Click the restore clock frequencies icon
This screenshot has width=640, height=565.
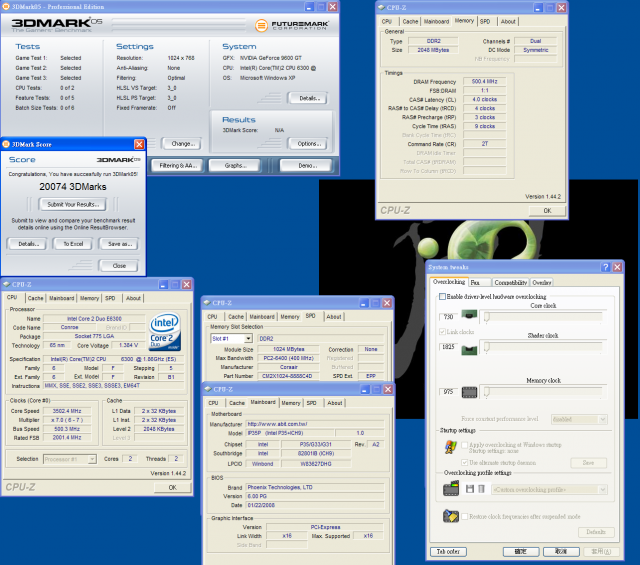pyautogui.click(x=451, y=516)
